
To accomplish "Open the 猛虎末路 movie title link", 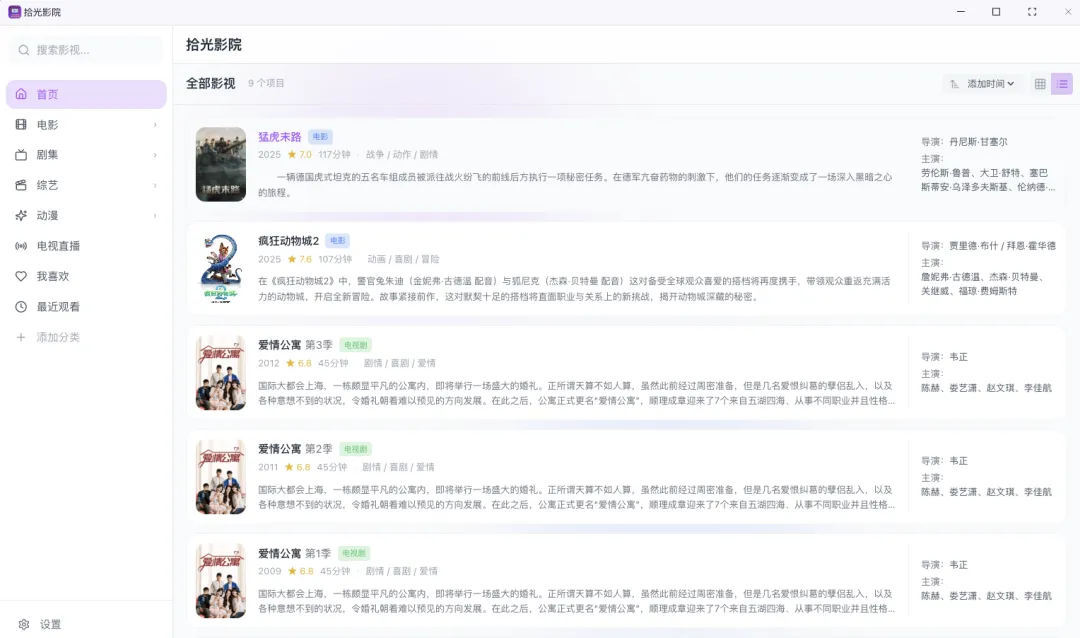I will [279, 137].
